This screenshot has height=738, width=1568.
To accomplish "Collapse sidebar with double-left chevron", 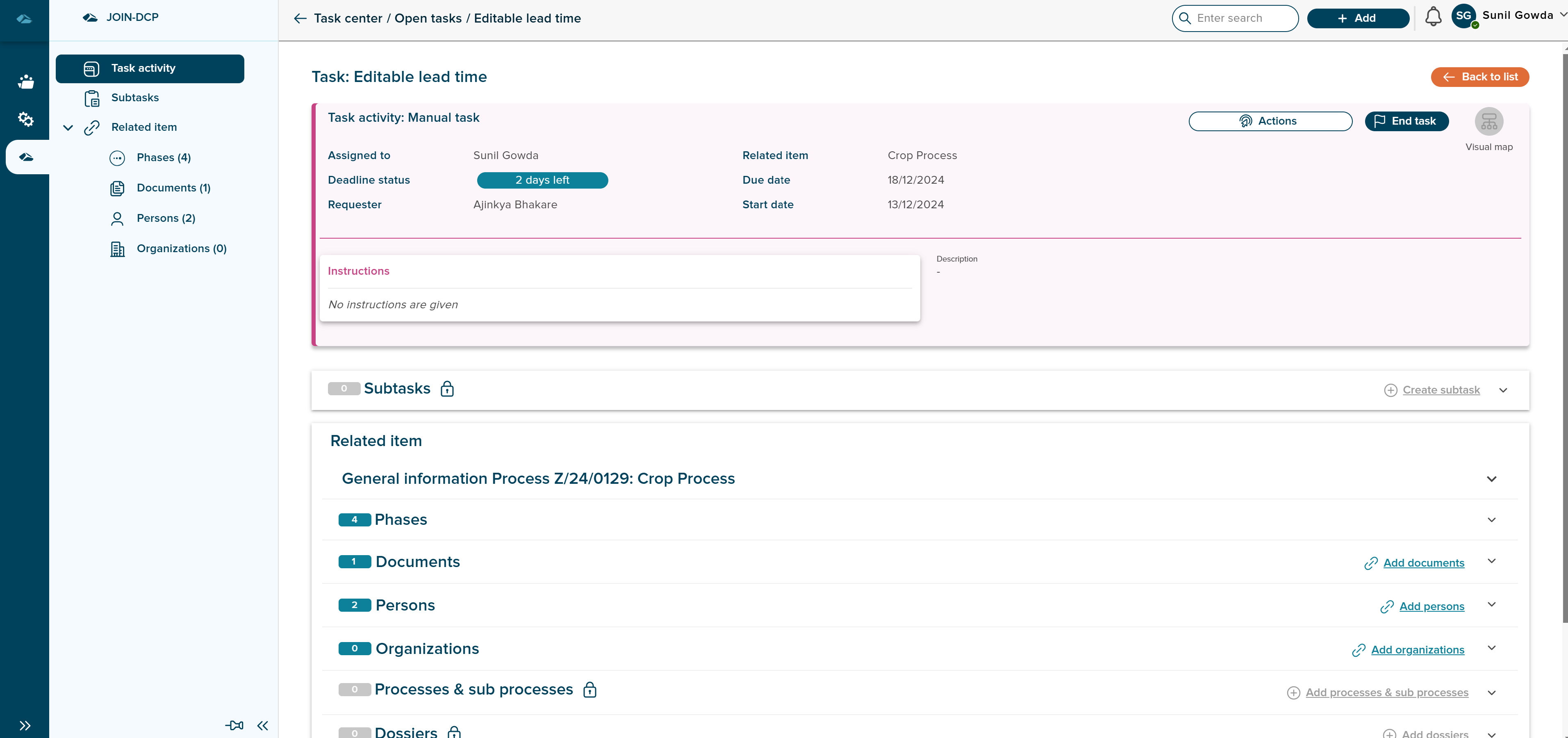I will (x=262, y=725).
